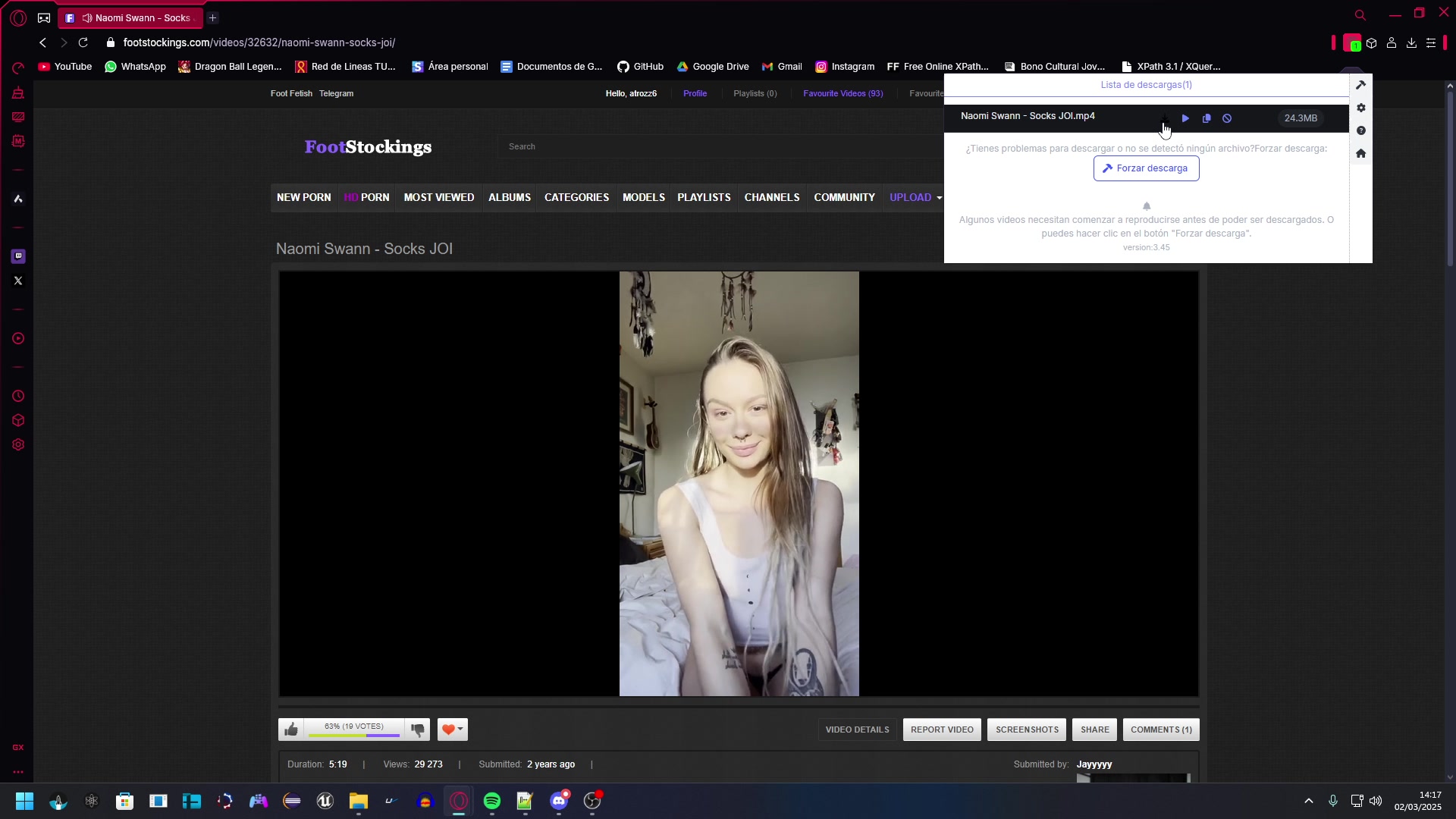This screenshot has height=819, width=1456.
Task: Open the downloader settings gear icon
Action: click(1361, 108)
